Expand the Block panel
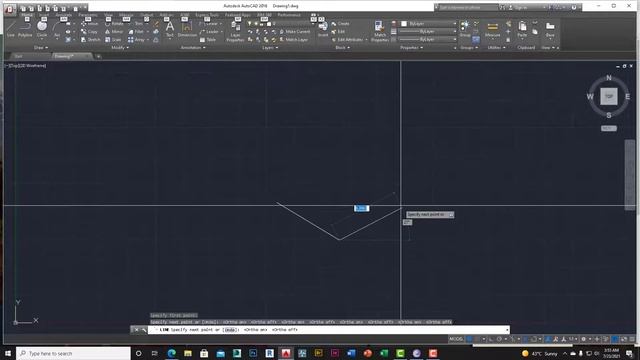 (x=342, y=48)
